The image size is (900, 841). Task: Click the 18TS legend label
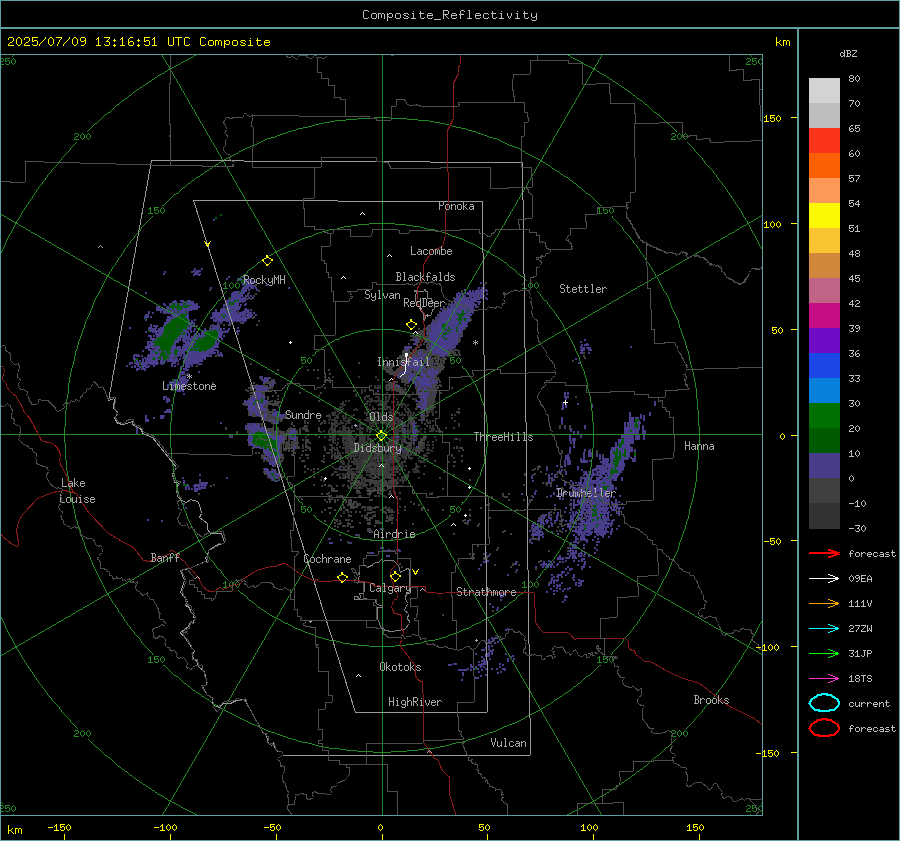coord(860,679)
